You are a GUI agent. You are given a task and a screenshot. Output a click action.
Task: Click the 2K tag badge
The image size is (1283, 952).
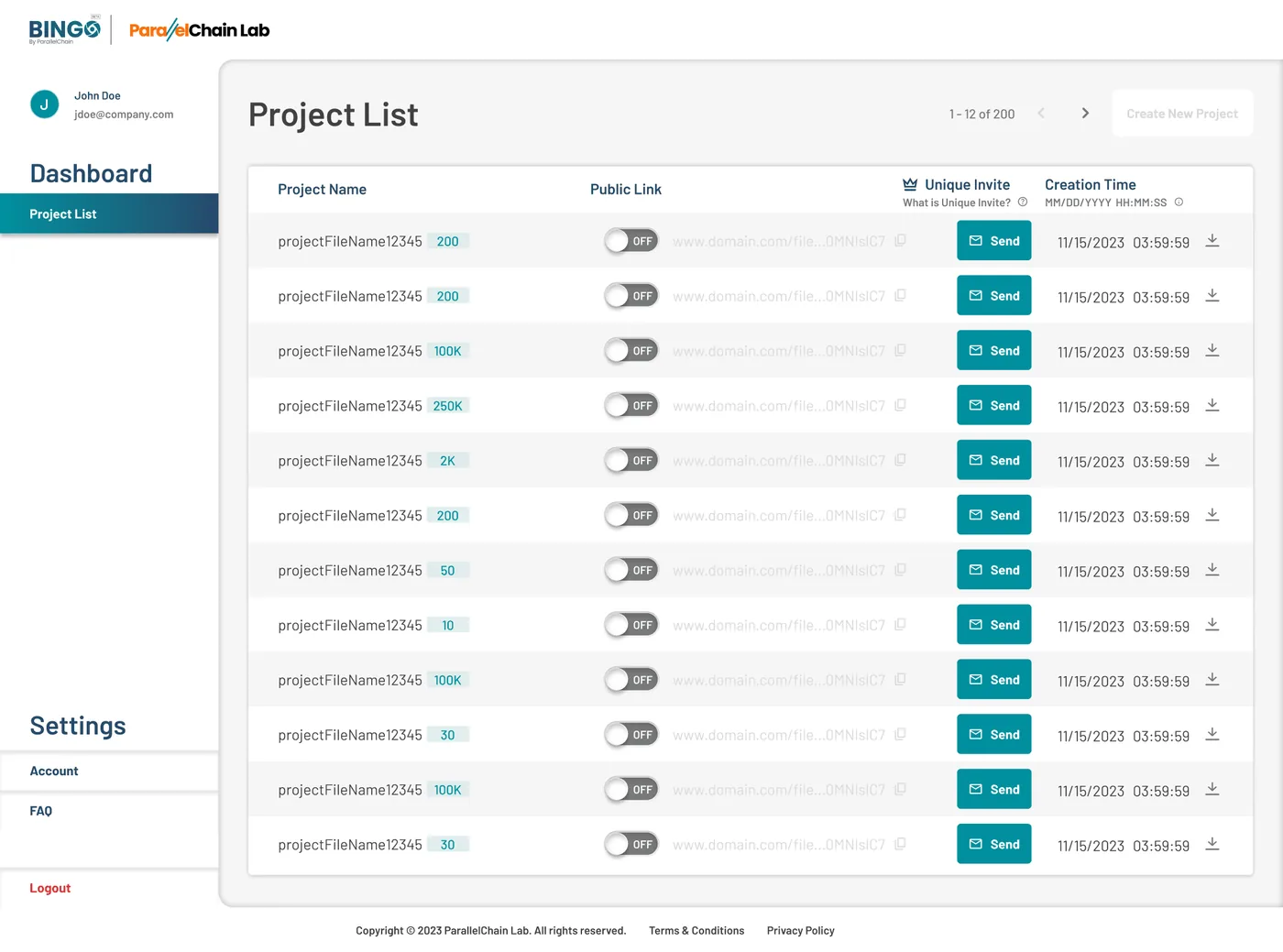[448, 461]
